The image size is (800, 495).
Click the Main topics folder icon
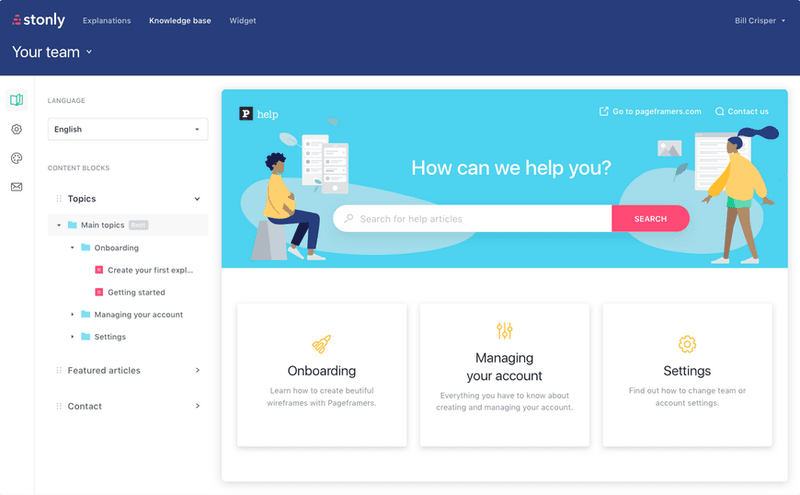click(x=72, y=225)
